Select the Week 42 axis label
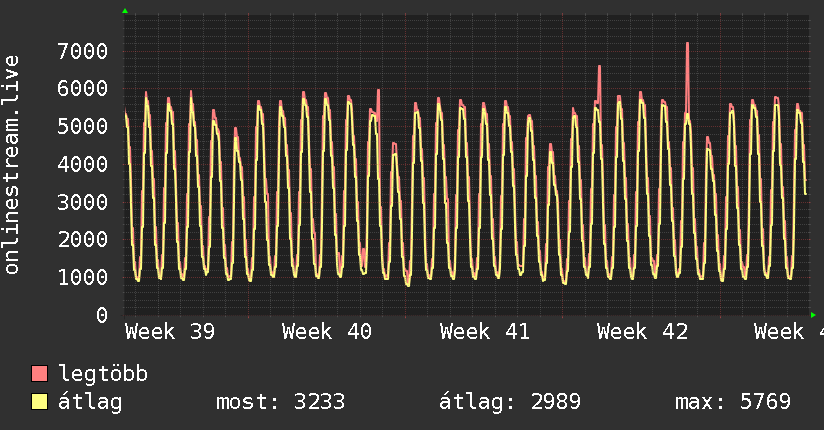Viewport: 824px width, 430px height. pyautogui.click(x=642, y=332)
